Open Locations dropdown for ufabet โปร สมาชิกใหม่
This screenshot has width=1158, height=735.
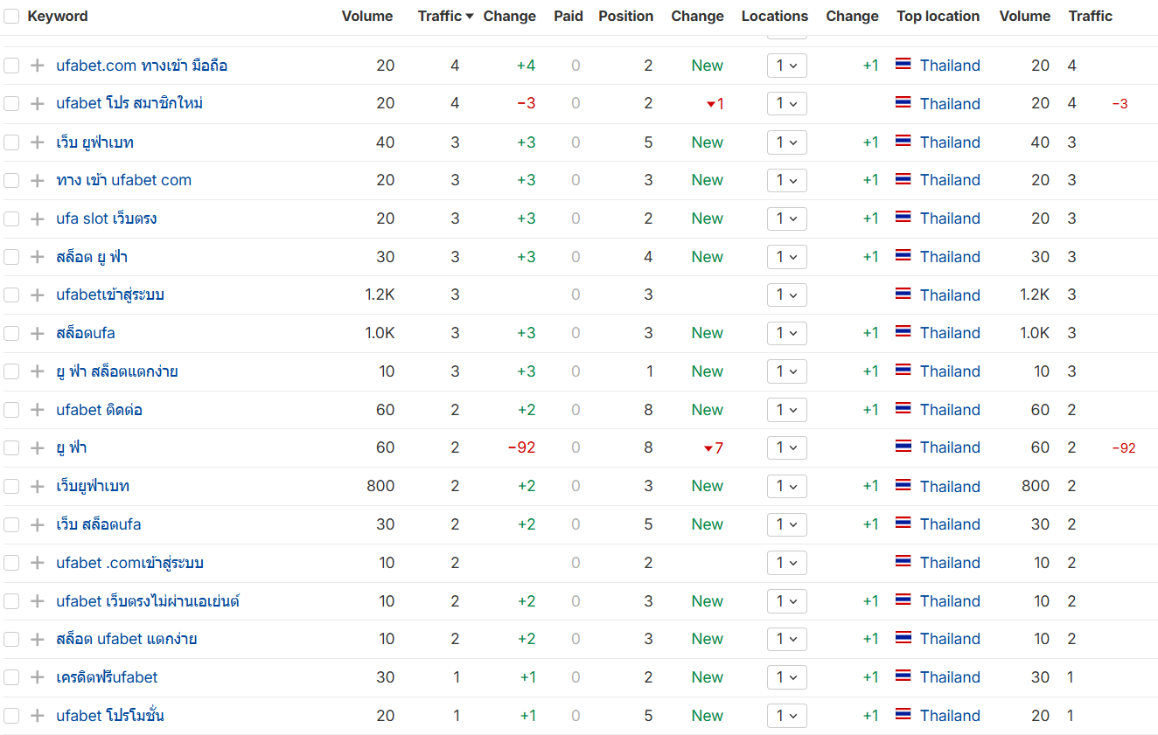click(x=787, y=103)
